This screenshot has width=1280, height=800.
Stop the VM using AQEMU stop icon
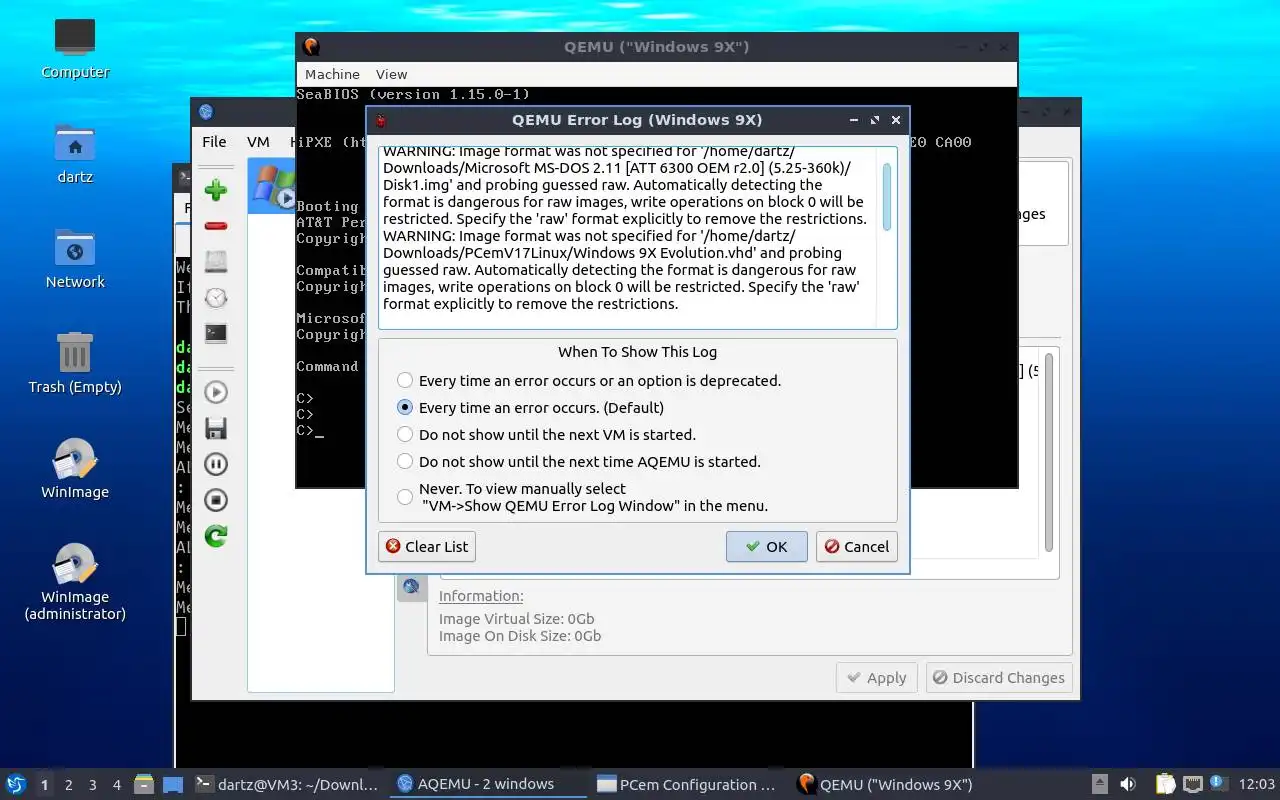click(x=216, y=500)
